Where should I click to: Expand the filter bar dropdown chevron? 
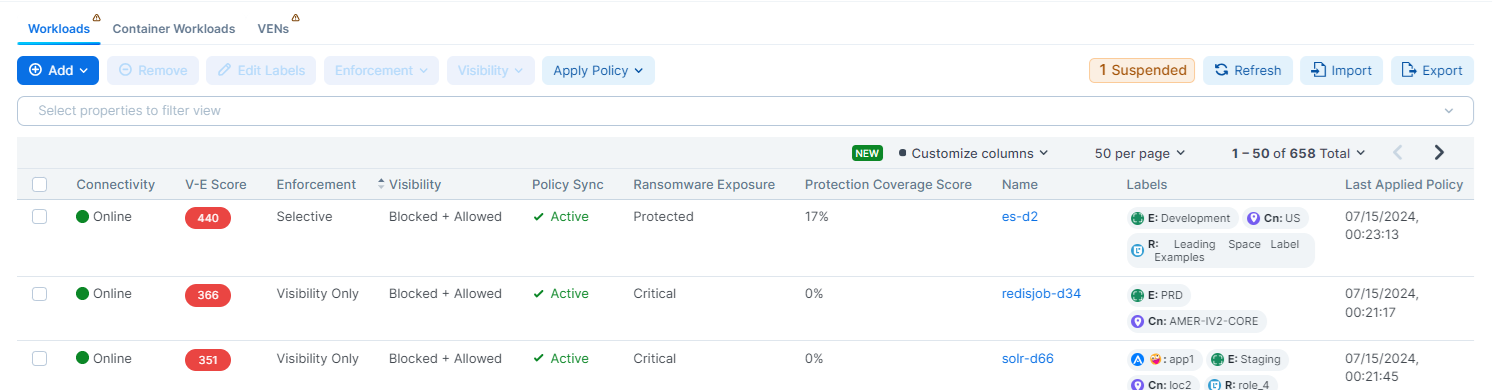pos(1449,111)
